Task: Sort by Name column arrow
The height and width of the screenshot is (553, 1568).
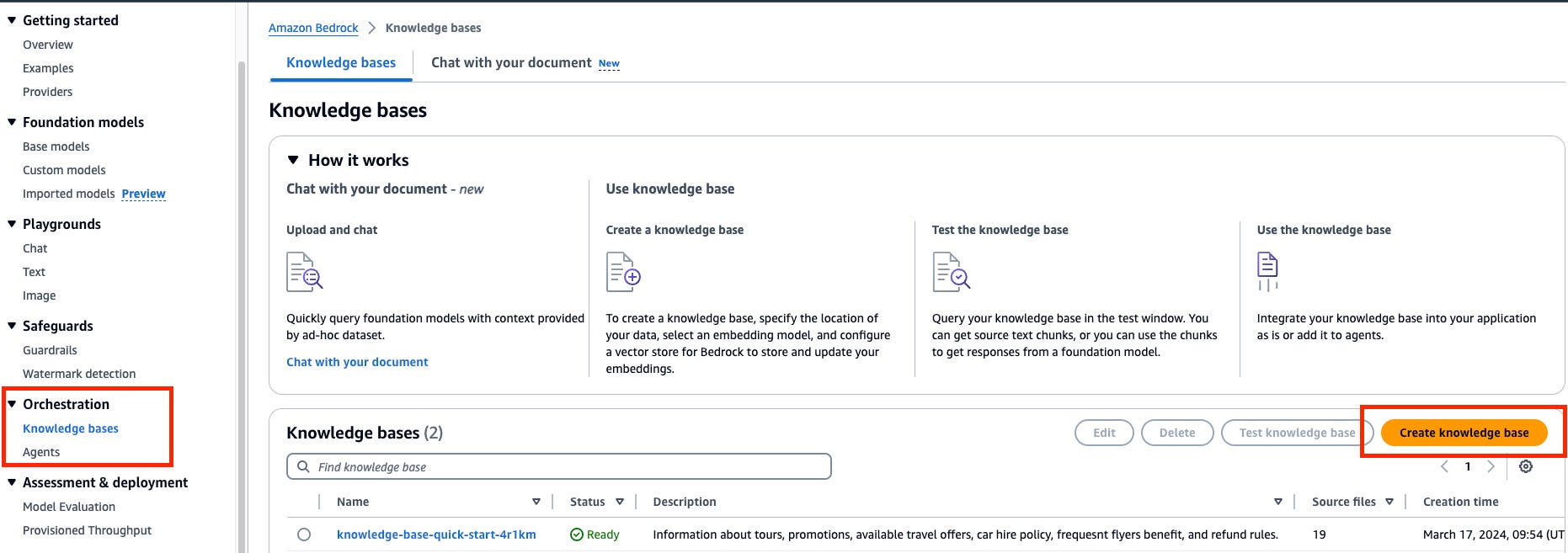Action: pyautogui.click(x=536, y=502)
